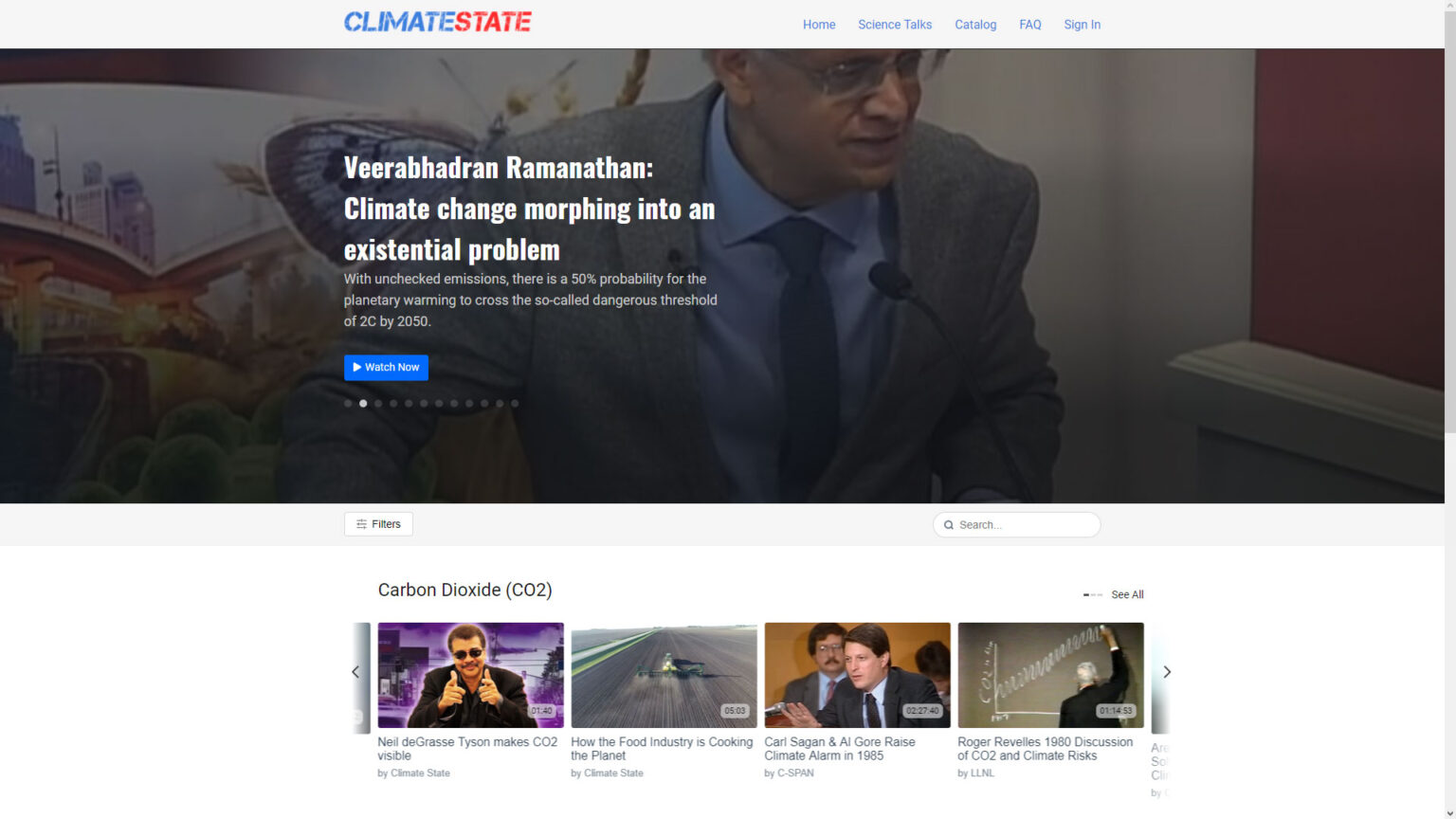
Task: Open the Catalog menu item
Action: tap(975, 25)
